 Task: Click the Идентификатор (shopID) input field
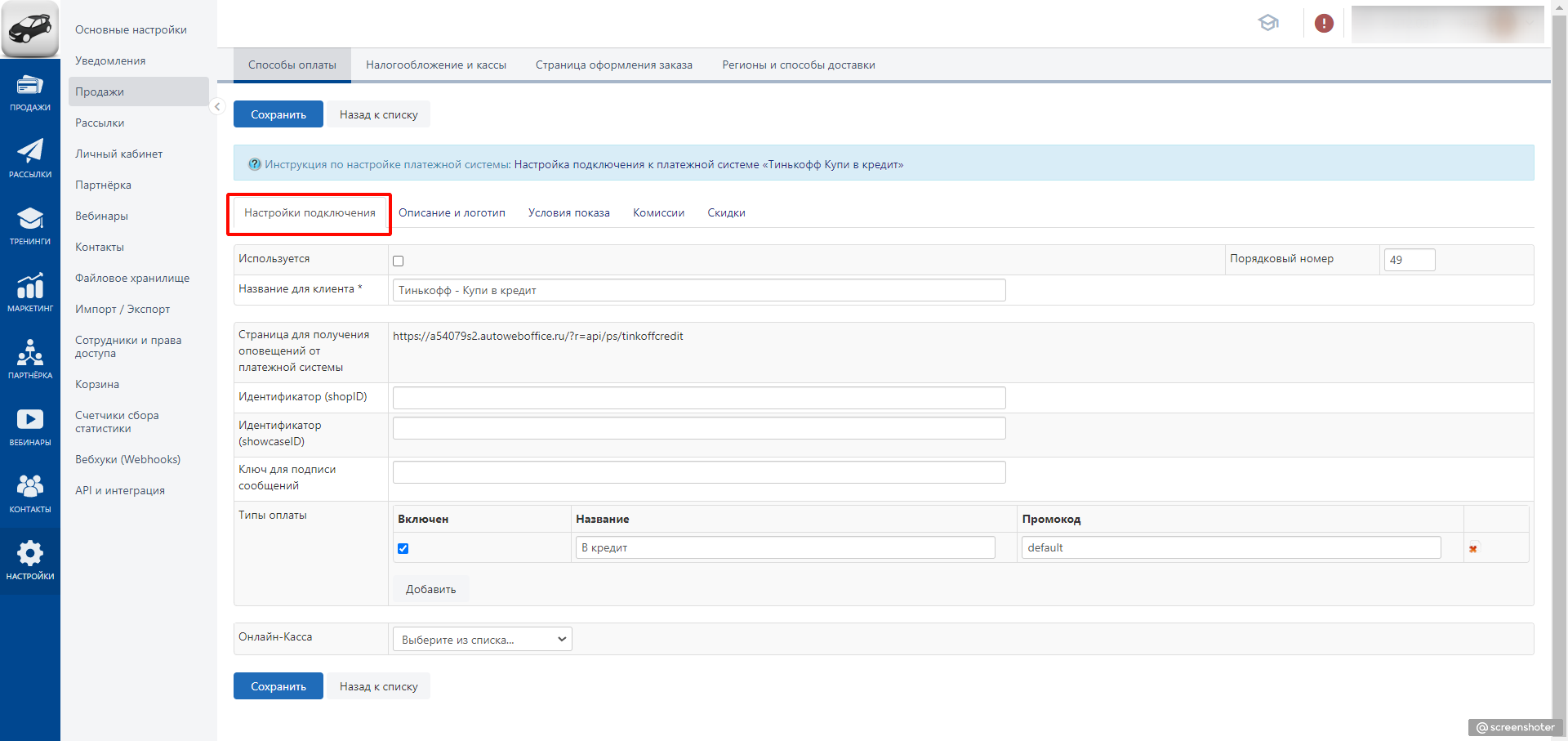pos(698,398)
